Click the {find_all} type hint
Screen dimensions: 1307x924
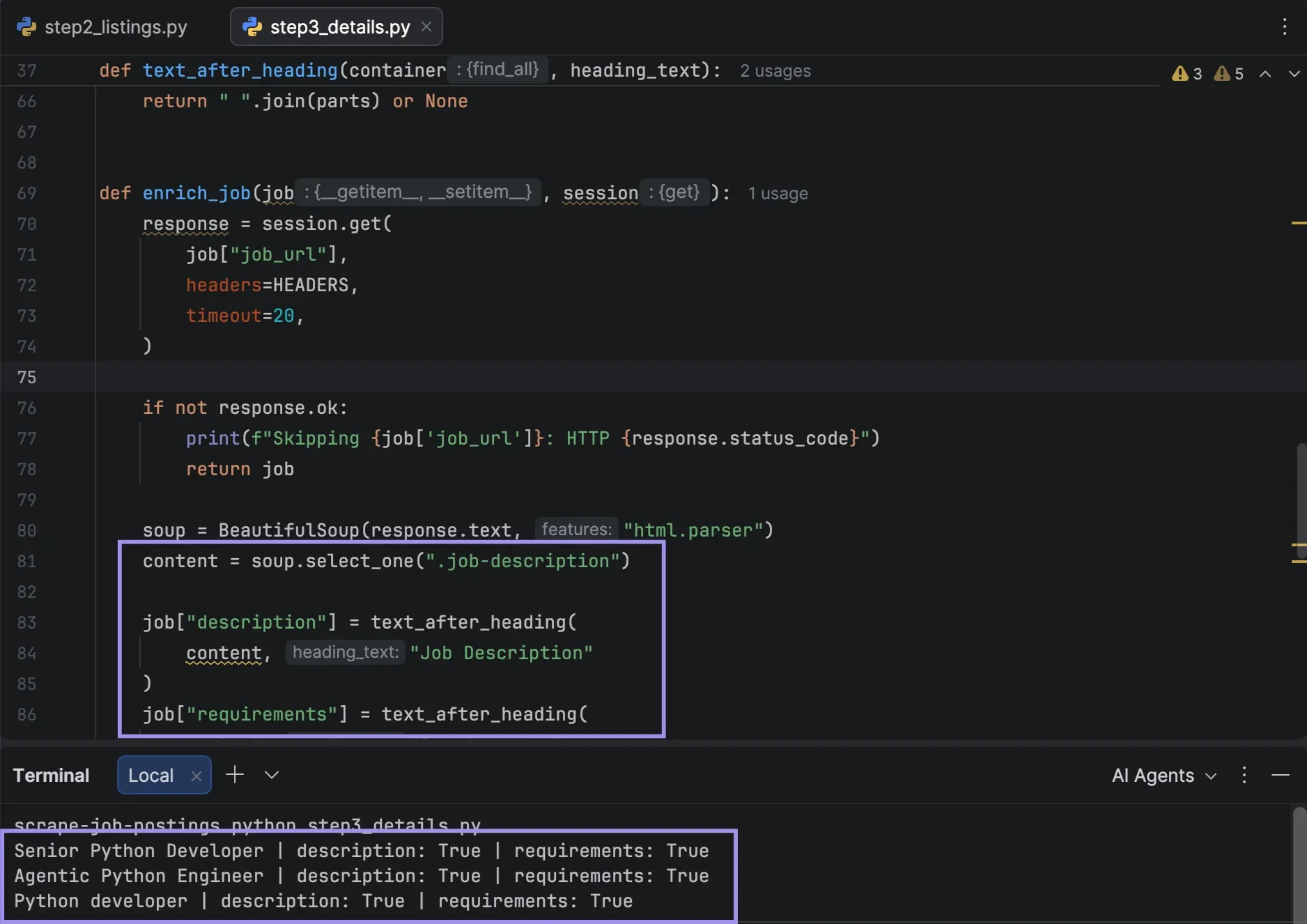(497, 70)
